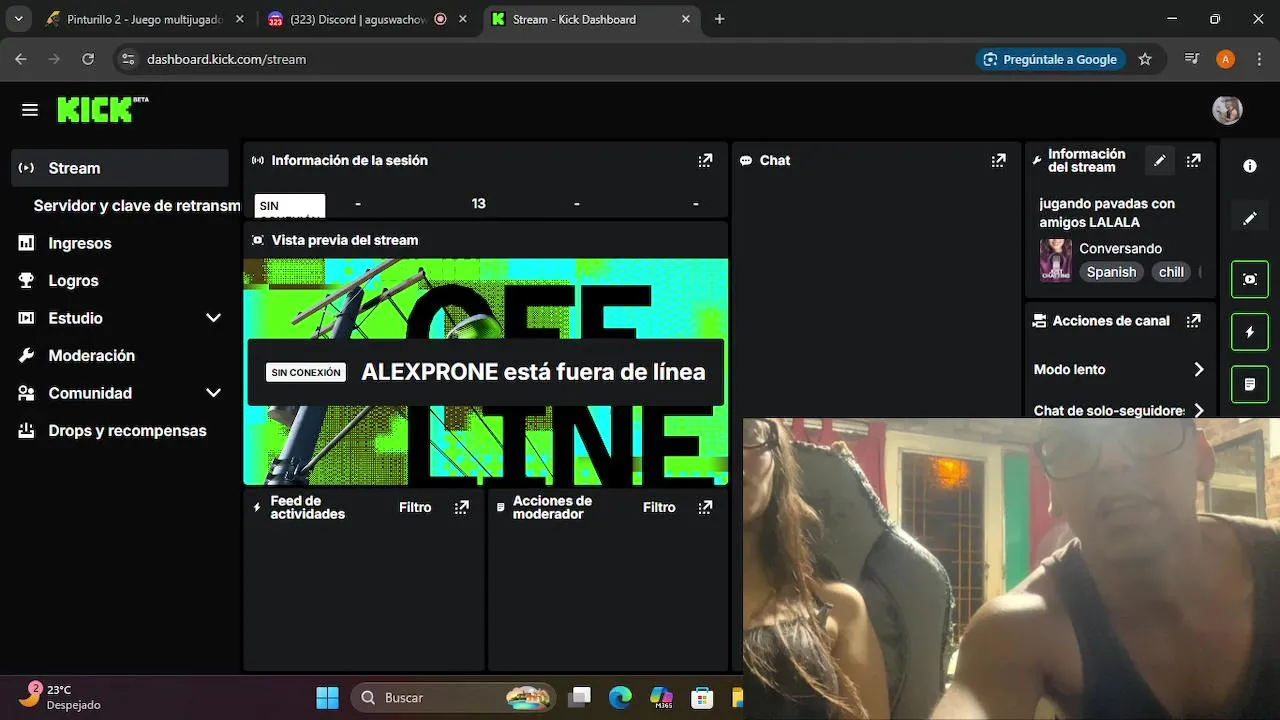
Task: Click the taskbar Buscar search box
Action: tap(455, 697)
